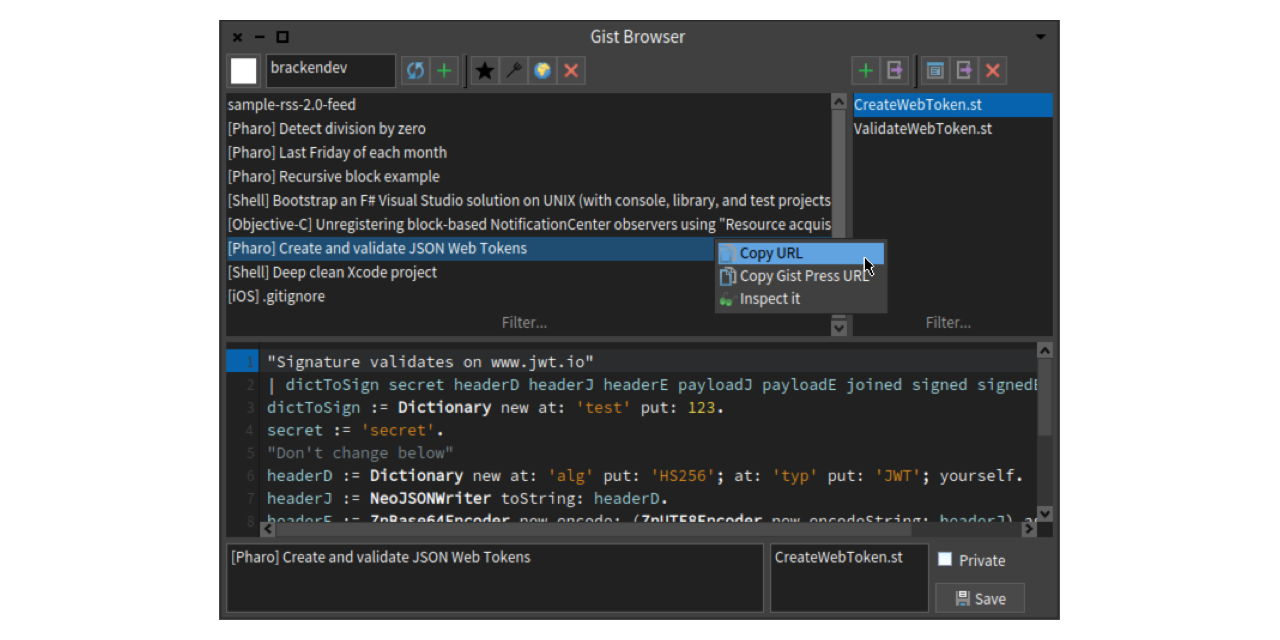The width and height of the screenshot is (1280, 640).
Task: Choose Copy Gist Press URL menu entry
Action: click(803, 276)
